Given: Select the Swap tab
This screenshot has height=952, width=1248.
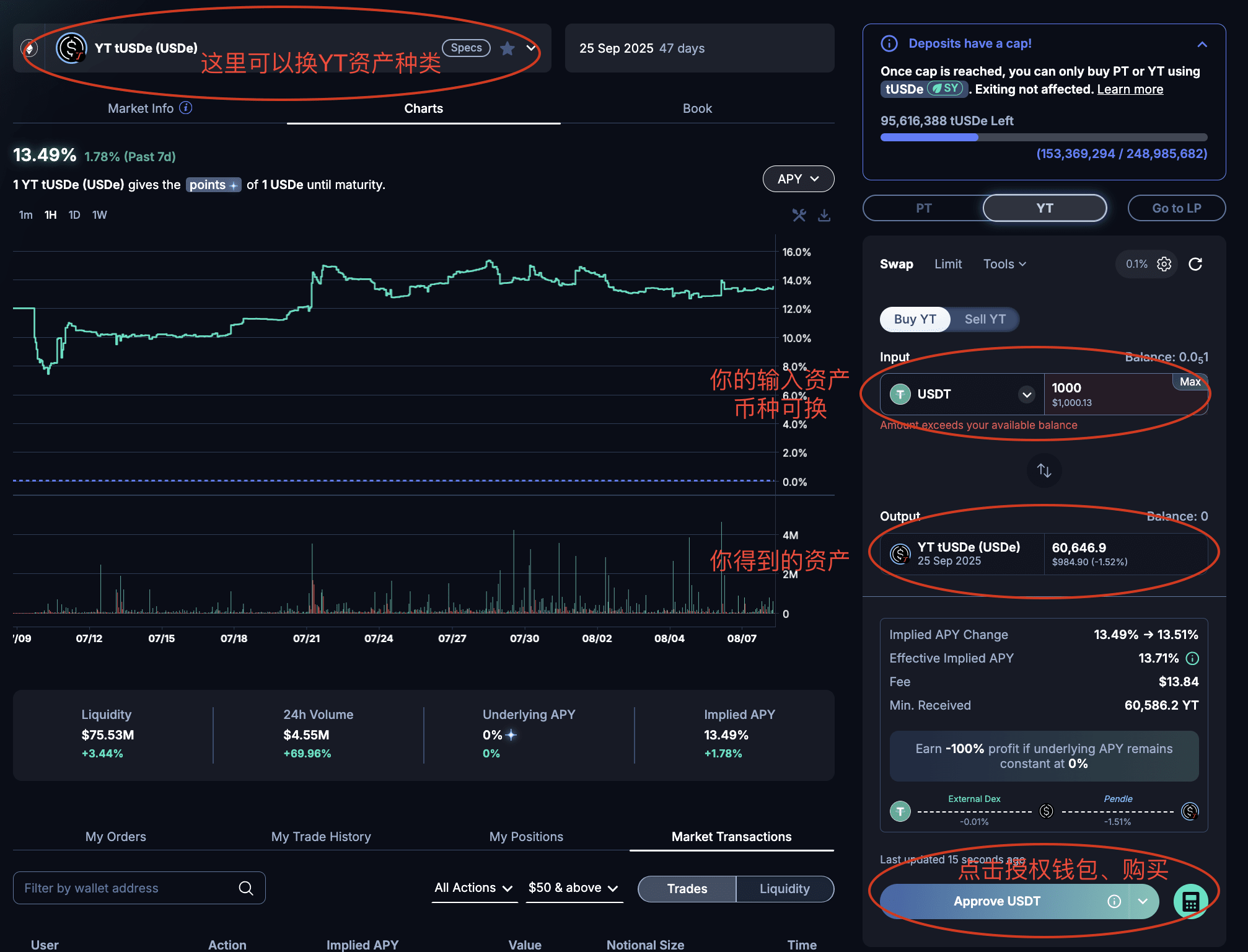Looking at the screenshot, I should coord(897,264).
